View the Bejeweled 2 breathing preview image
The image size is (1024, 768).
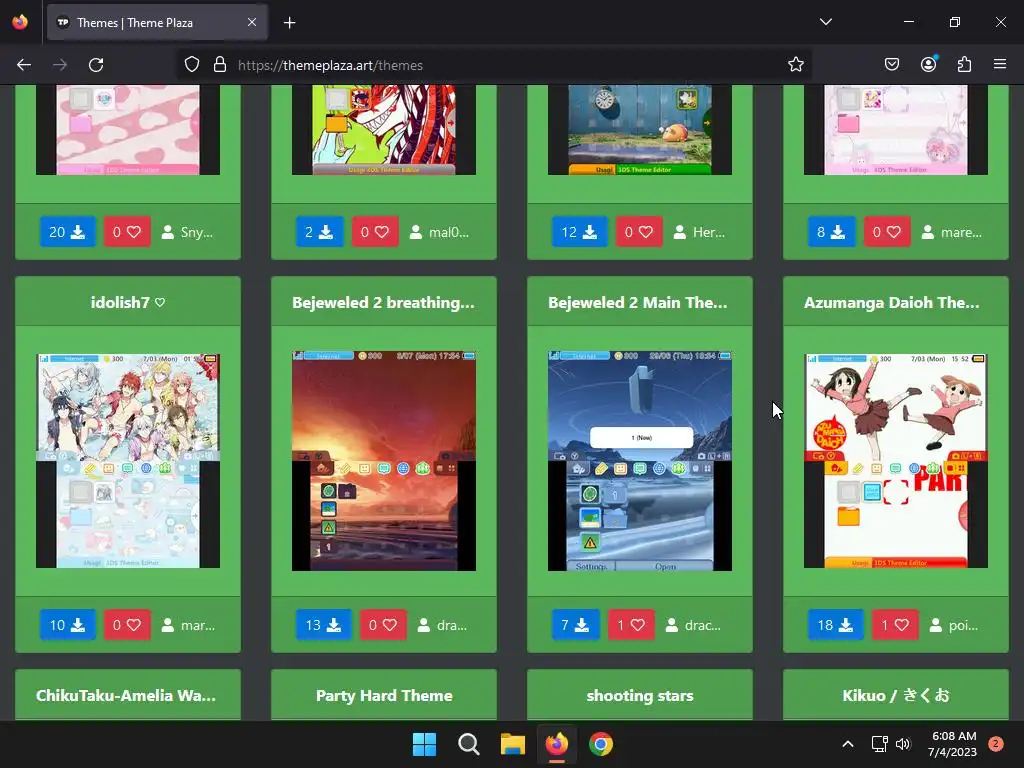tap(384, 461)
